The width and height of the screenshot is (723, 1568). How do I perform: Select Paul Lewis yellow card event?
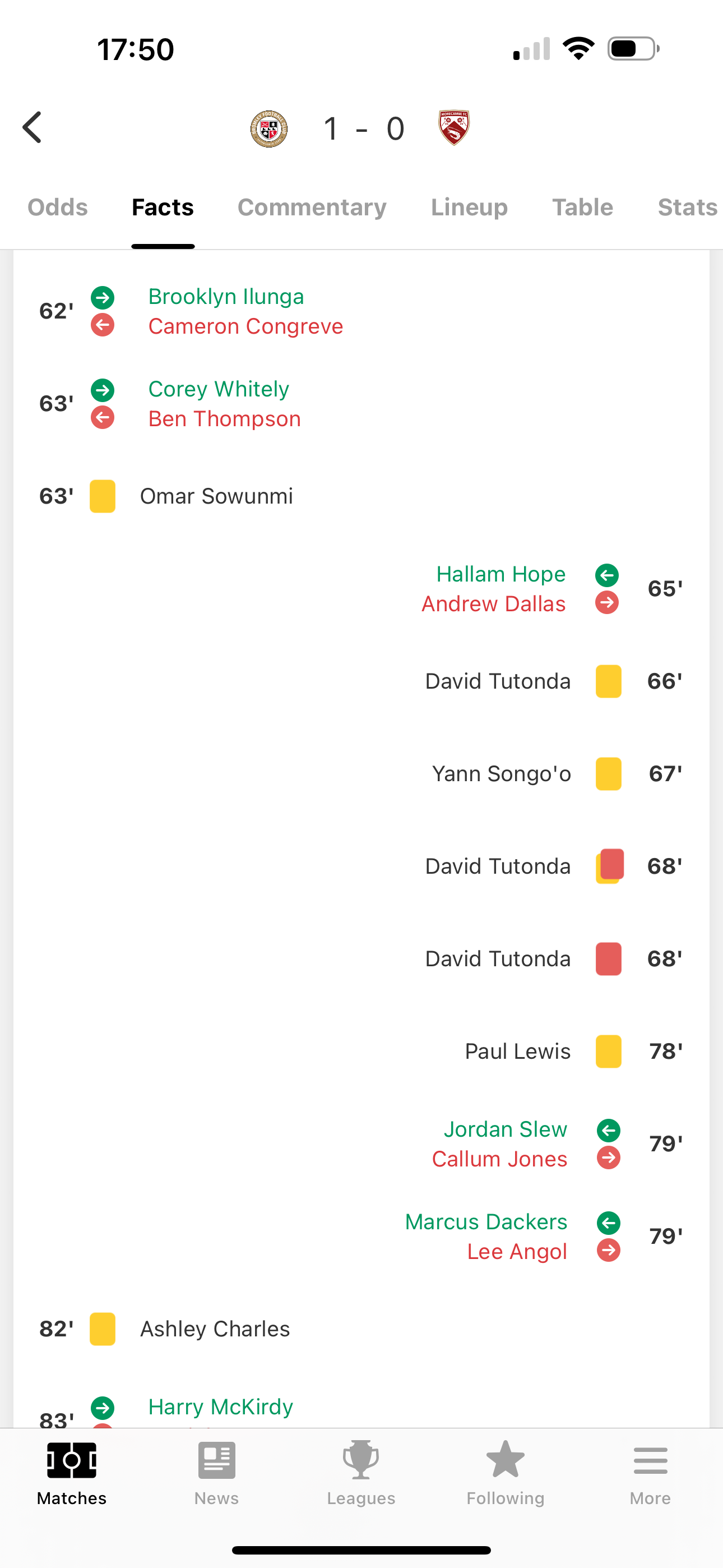518,1051
